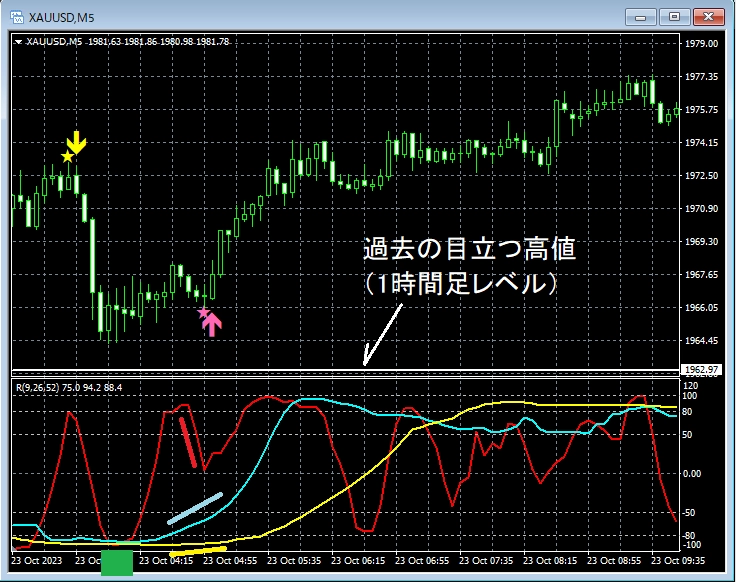The height and width of the screenshot is (582, 737).
Task: Select the pink up arrow buy signal
Action: [212, 324]
